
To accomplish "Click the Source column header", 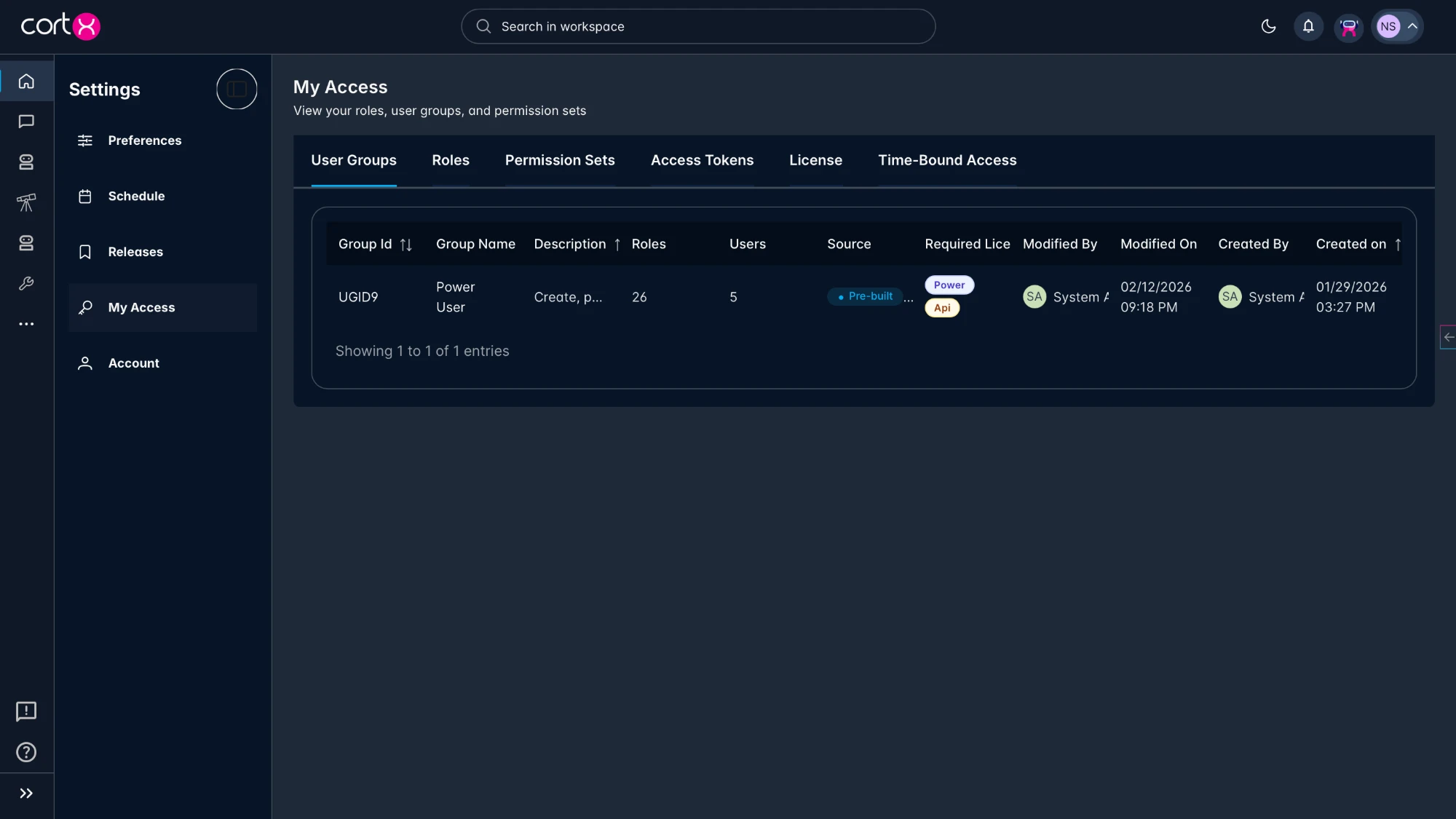I will pos(849,244).
